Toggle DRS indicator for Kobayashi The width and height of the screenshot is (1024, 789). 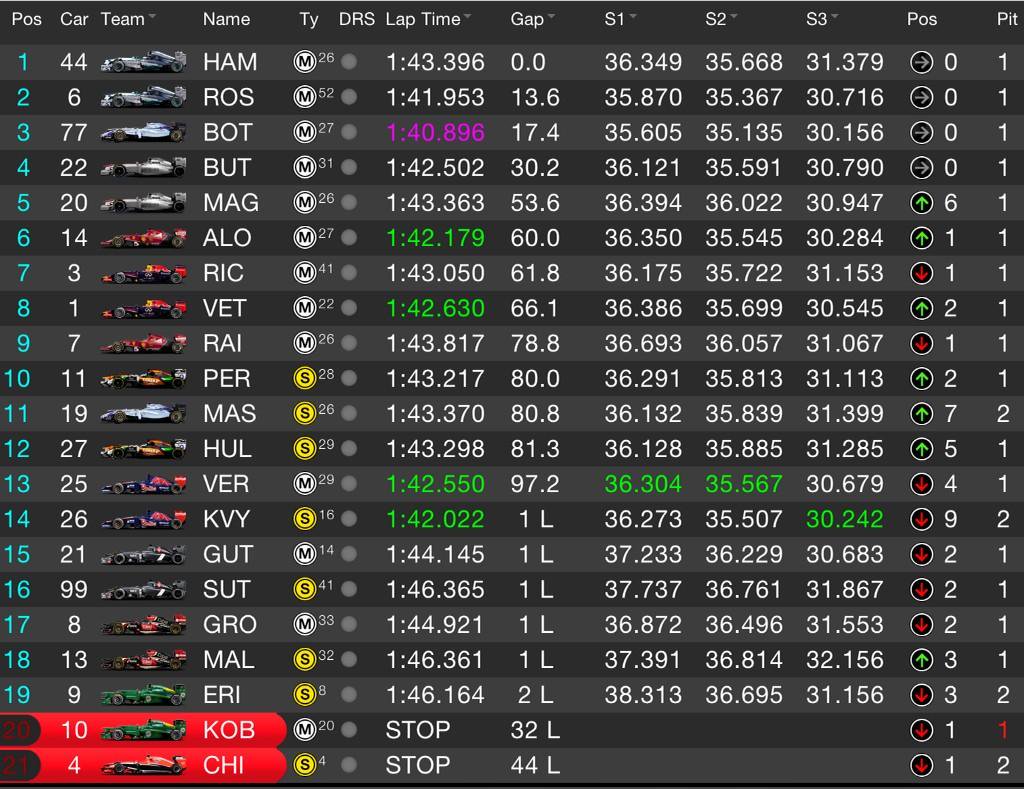click(x=349, y=730)
